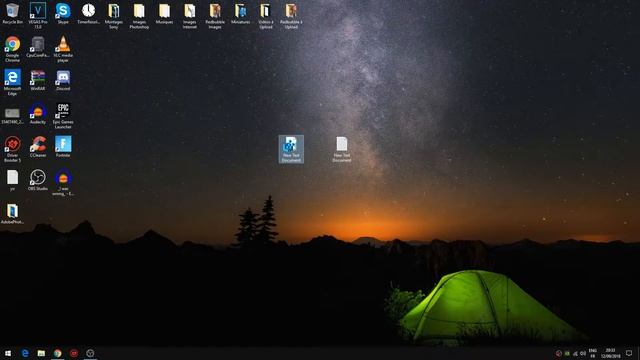Image resolution: width=640 pixels, height=360 pixels.
Task: Select the white blank file under Driver Booster
Action: pyautogui.click(x=12, y=180)
